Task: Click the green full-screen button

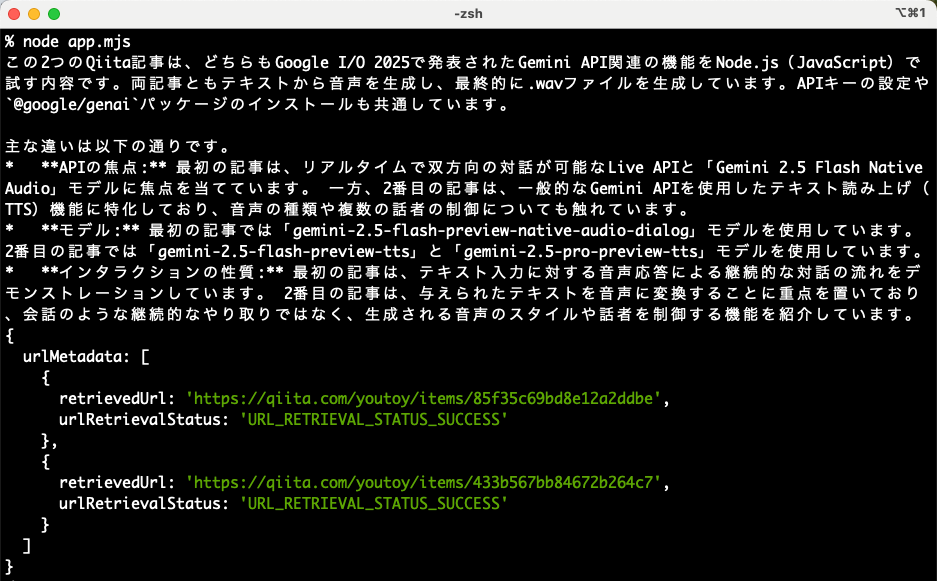Action: (x=55, y=14)
